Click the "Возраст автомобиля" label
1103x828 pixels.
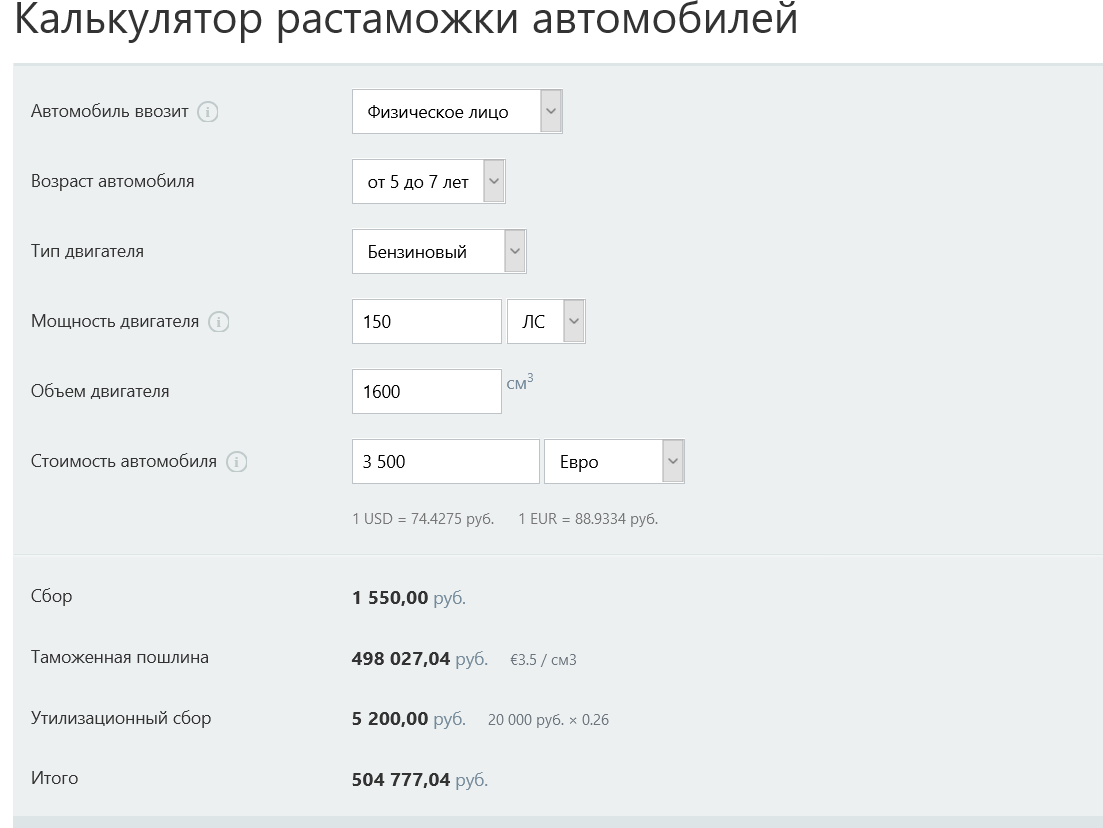click(113, 182)
